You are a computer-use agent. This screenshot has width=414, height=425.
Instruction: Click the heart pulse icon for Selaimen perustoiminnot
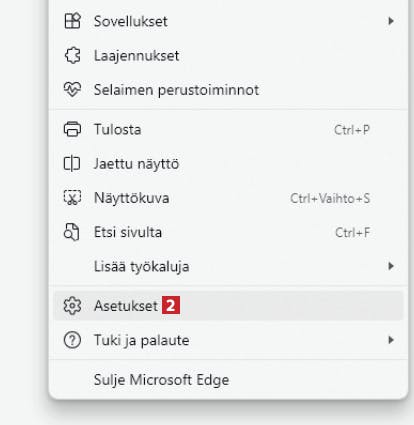72,89
